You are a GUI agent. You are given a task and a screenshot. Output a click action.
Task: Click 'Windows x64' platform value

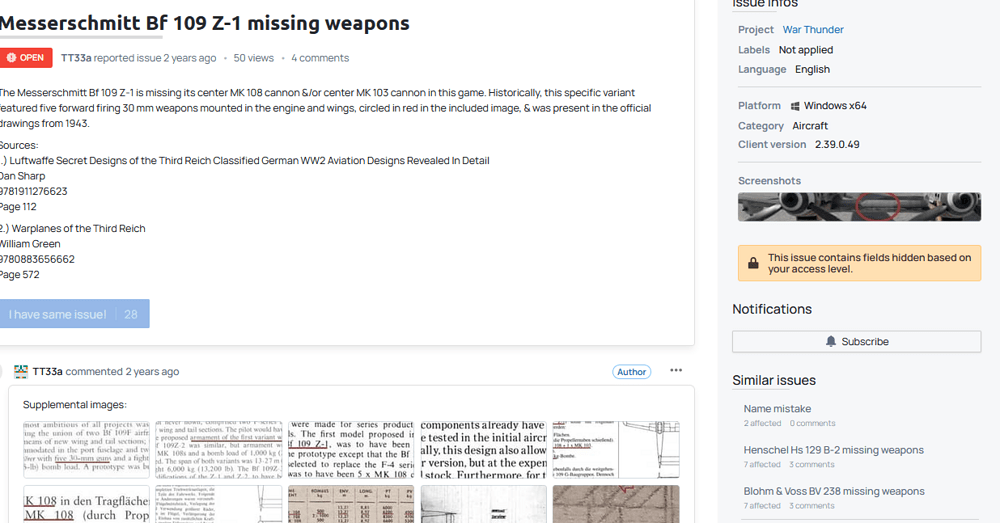(835, 106)
